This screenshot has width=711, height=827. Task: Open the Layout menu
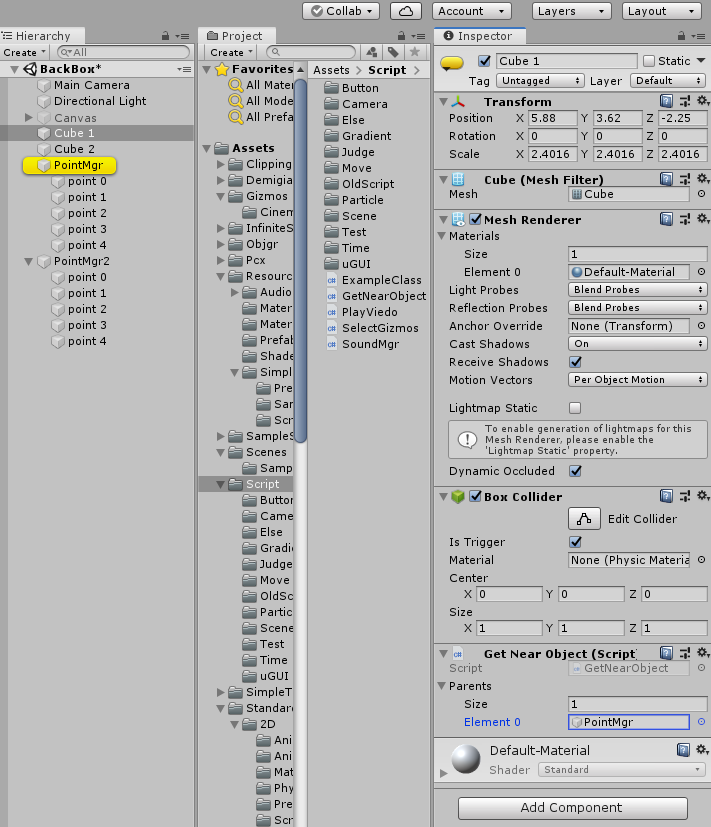[x=661, y=11]
